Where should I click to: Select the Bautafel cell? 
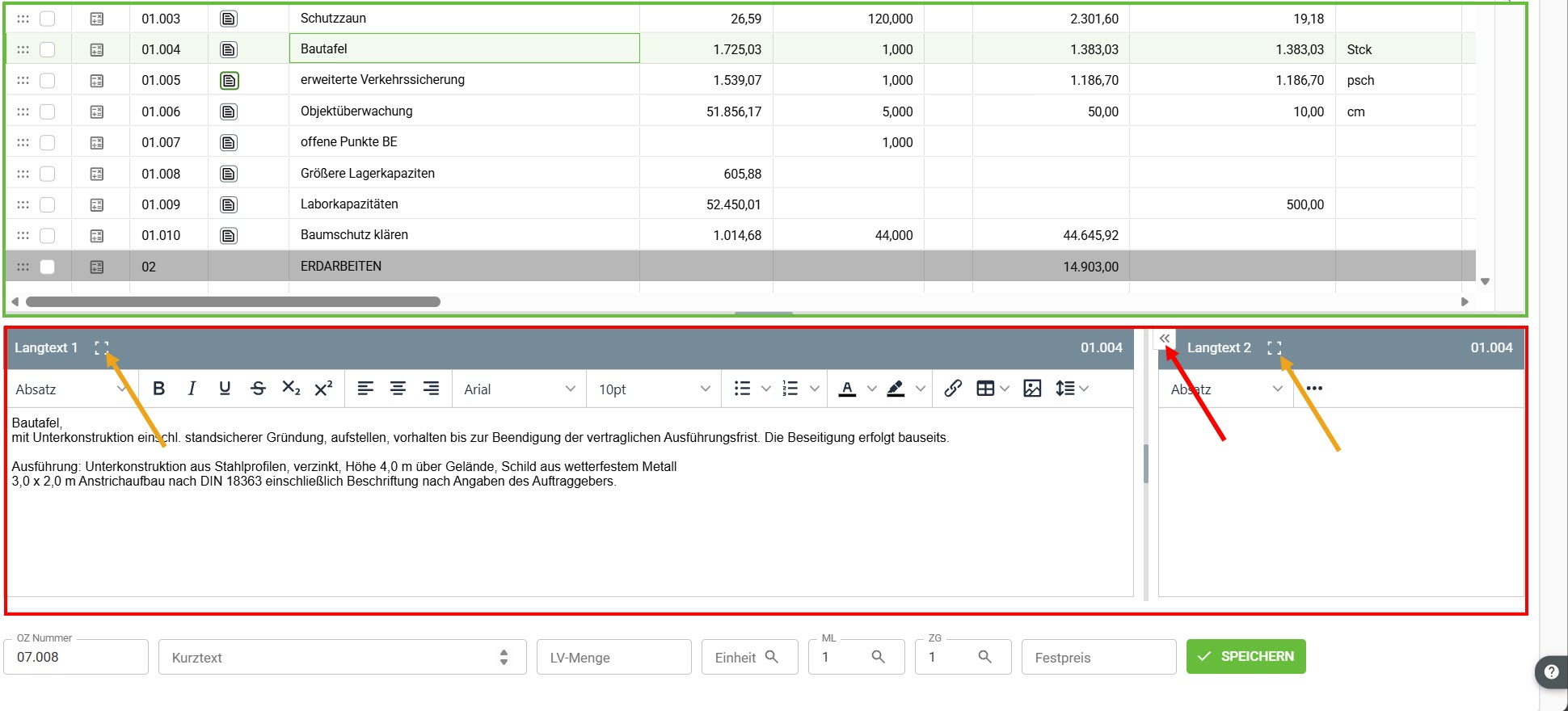pyautogui.click(x=464, y=48)
